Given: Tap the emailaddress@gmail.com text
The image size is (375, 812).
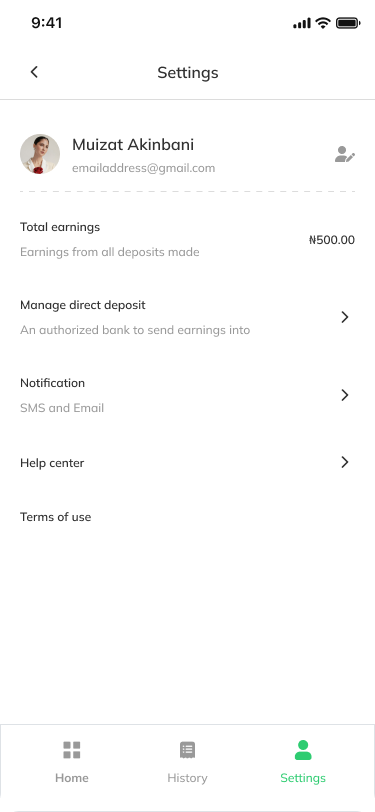Looking at the screenshot, I should pyautogui.click(x=143, y=168).
